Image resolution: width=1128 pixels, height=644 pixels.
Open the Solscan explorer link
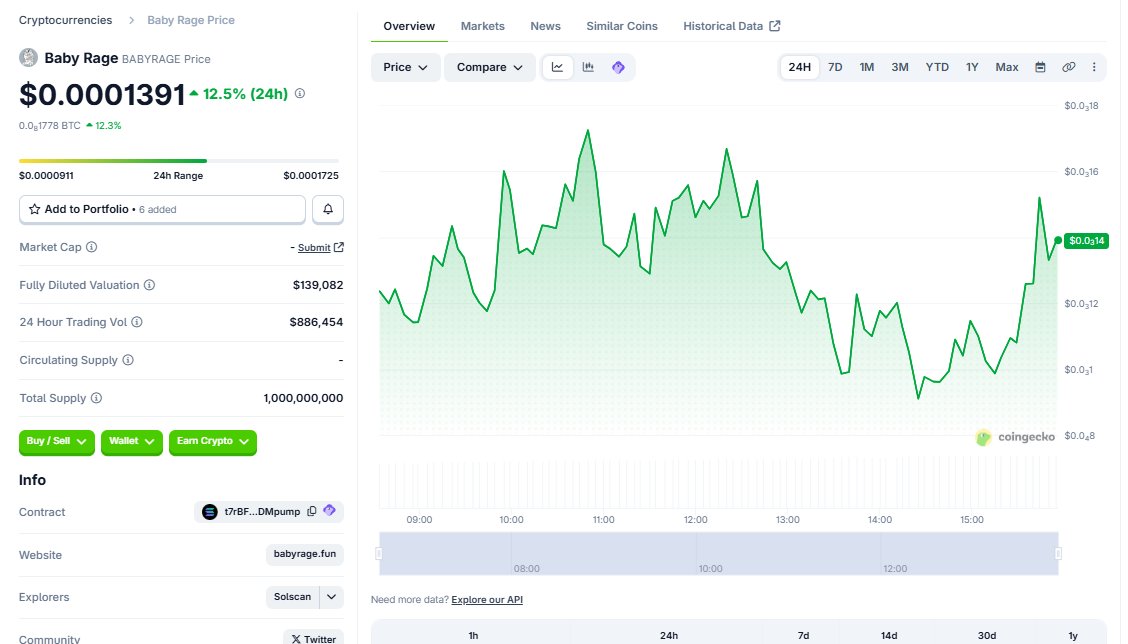click(x=292, y=597)
